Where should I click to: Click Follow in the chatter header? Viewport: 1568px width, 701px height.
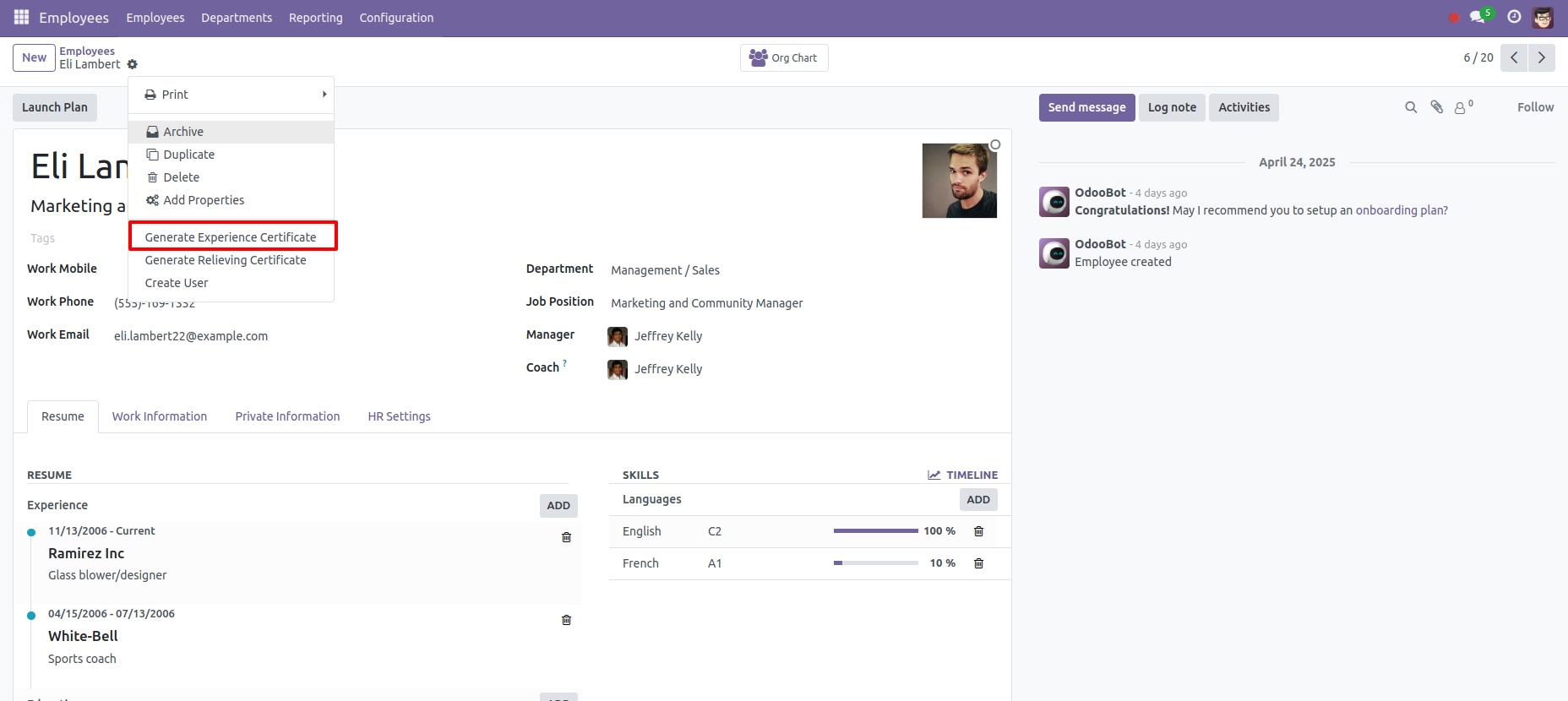click(1535, 107)
